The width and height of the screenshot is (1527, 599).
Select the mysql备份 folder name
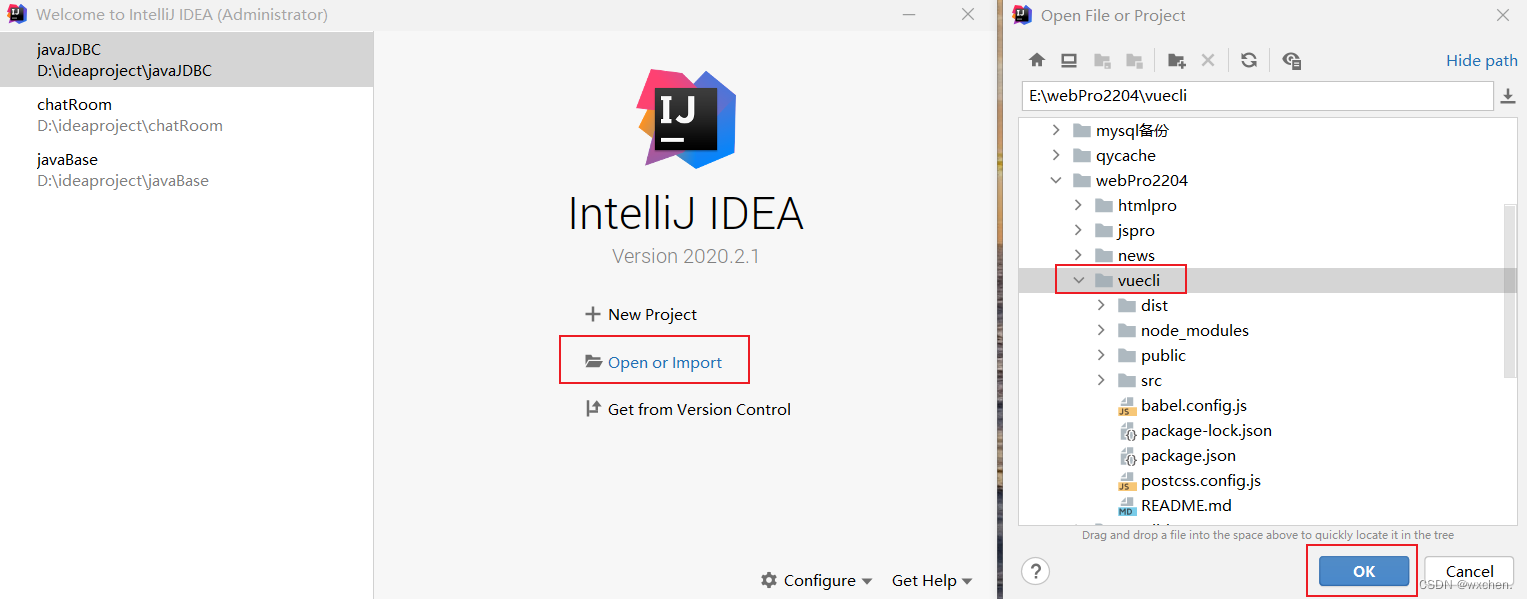[1132, 130]
